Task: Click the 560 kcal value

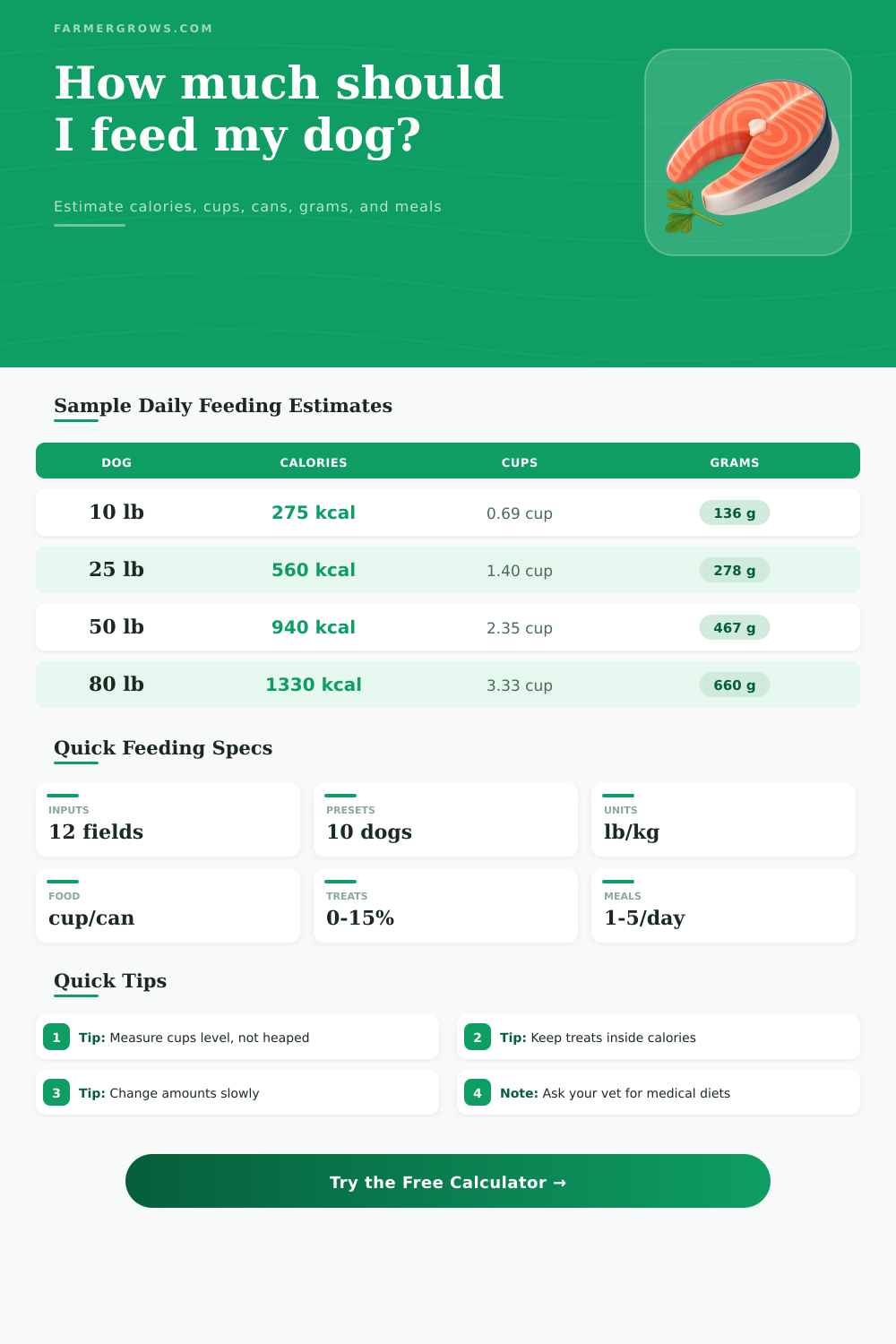Action: [x=314, y=570]
